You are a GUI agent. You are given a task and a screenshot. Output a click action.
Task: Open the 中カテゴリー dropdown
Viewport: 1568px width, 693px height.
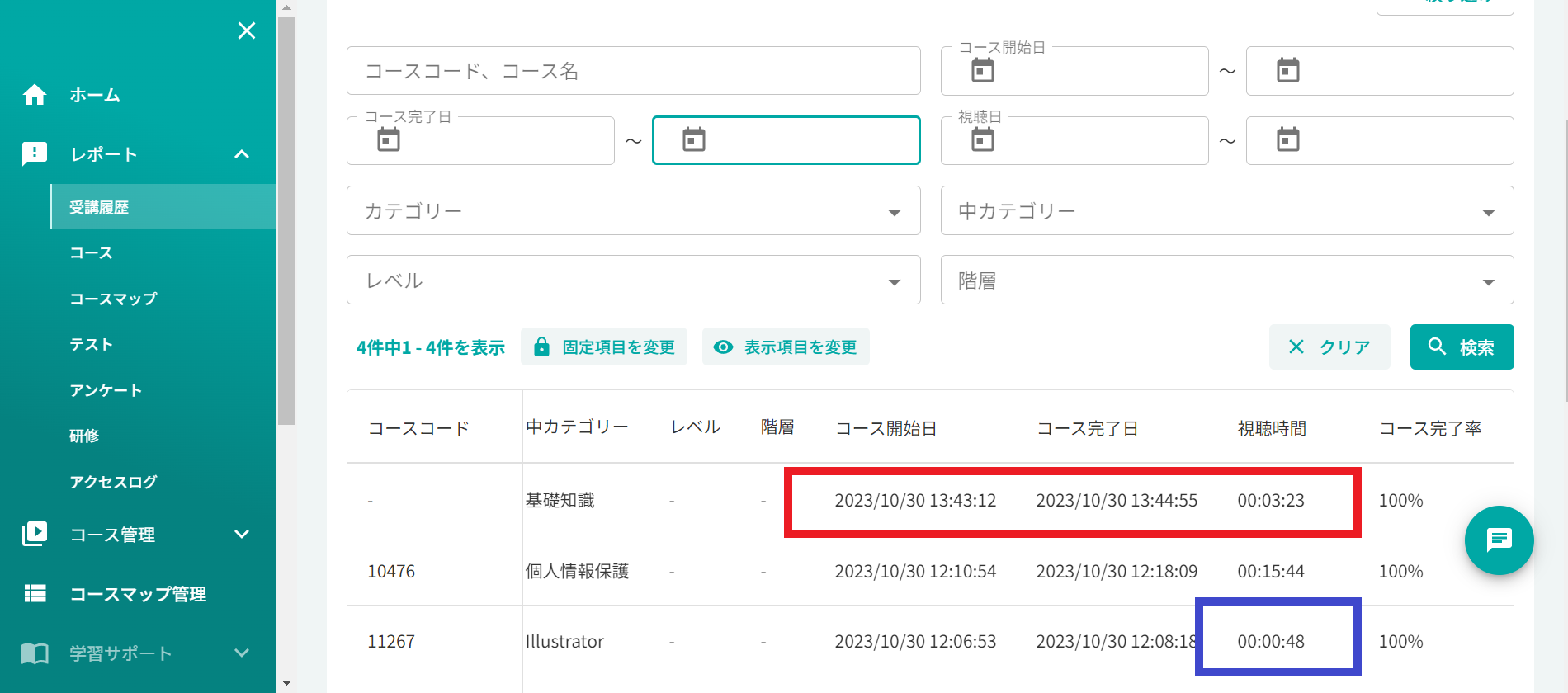tap(1227, 210)
